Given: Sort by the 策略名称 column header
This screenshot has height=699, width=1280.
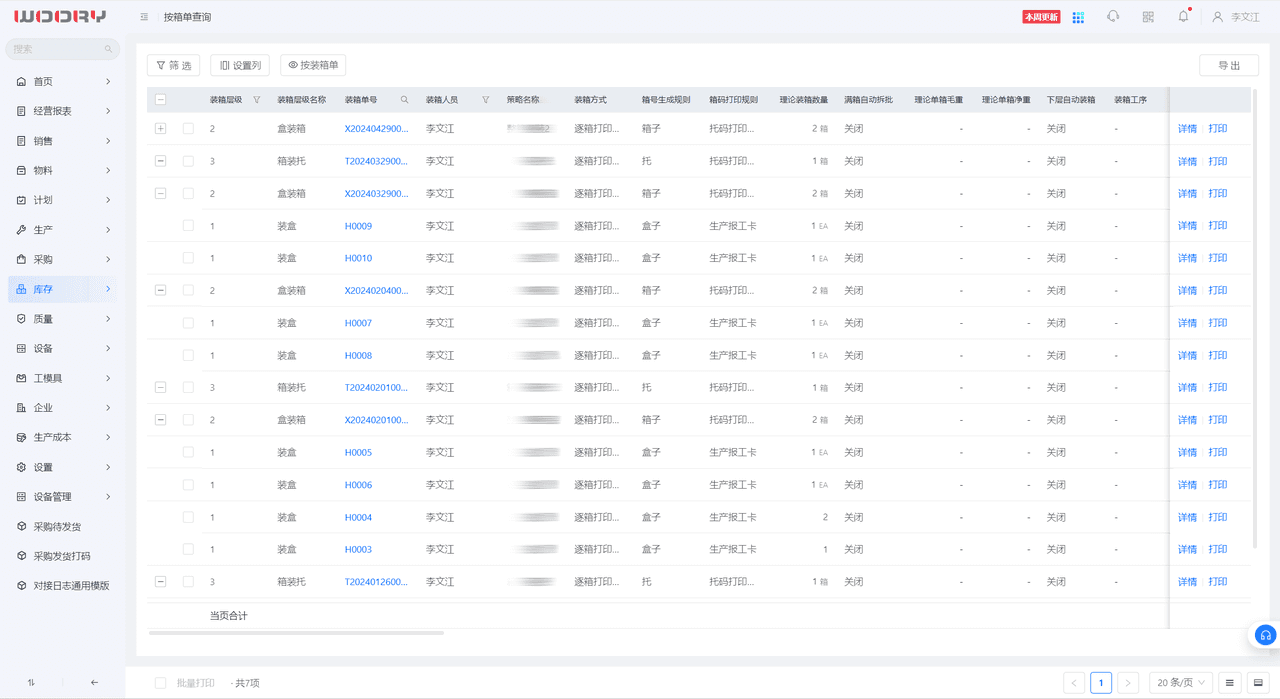Looking at the screenshot, I should click(x=522, y=100).
